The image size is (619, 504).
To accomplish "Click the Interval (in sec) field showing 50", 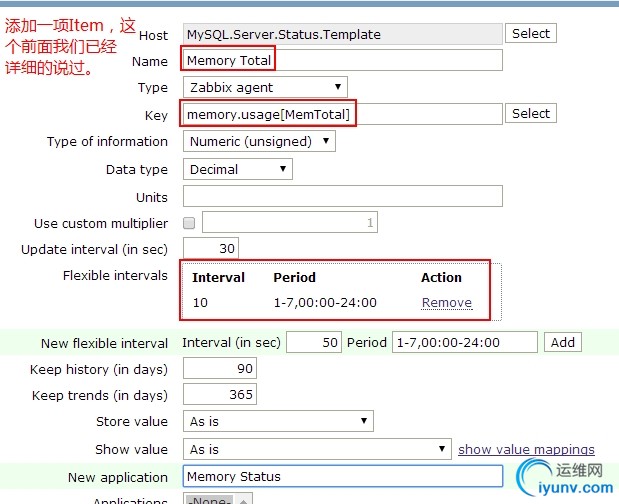I will coord(314,342).
